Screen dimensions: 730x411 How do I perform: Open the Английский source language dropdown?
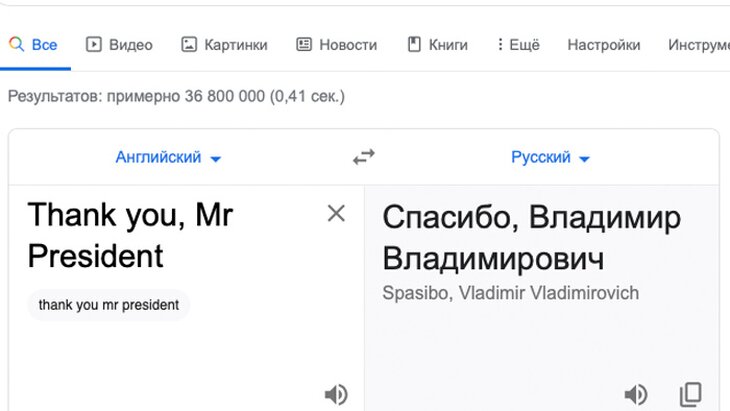pos(168,157)
